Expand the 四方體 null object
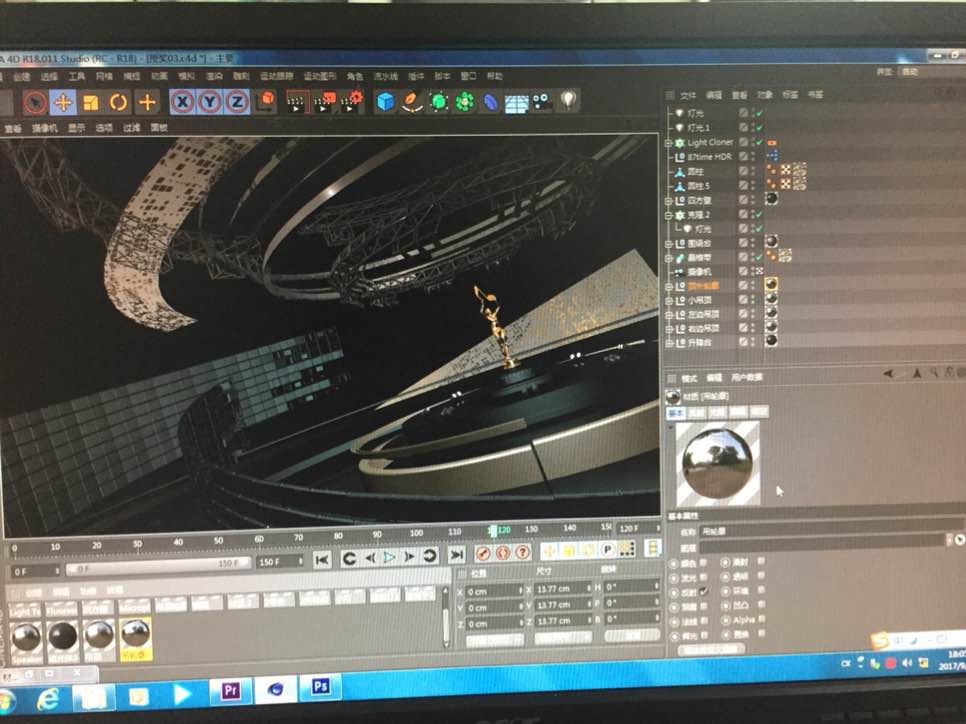 pos(668,201)
